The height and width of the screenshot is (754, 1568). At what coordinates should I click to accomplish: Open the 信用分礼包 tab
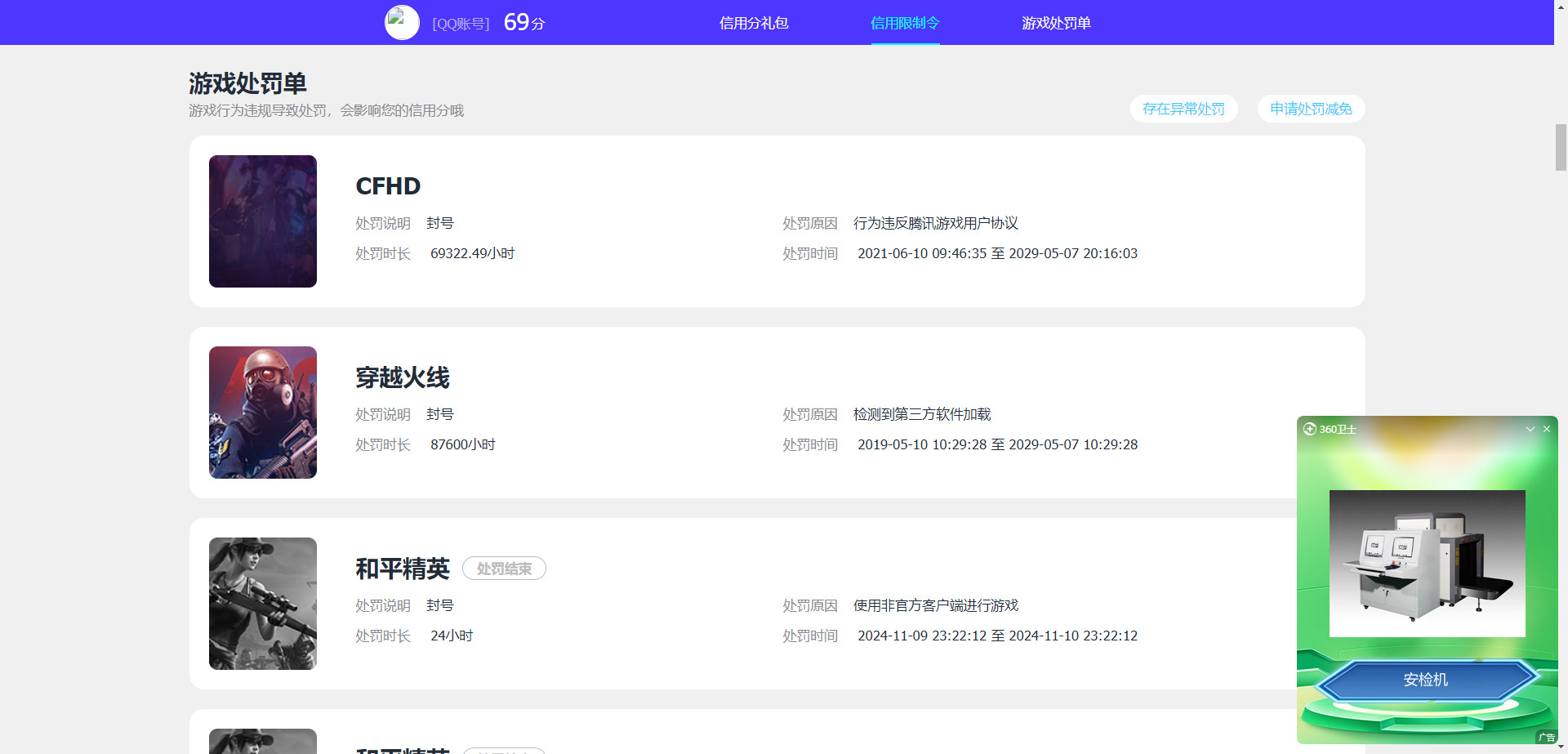(754, 23)
